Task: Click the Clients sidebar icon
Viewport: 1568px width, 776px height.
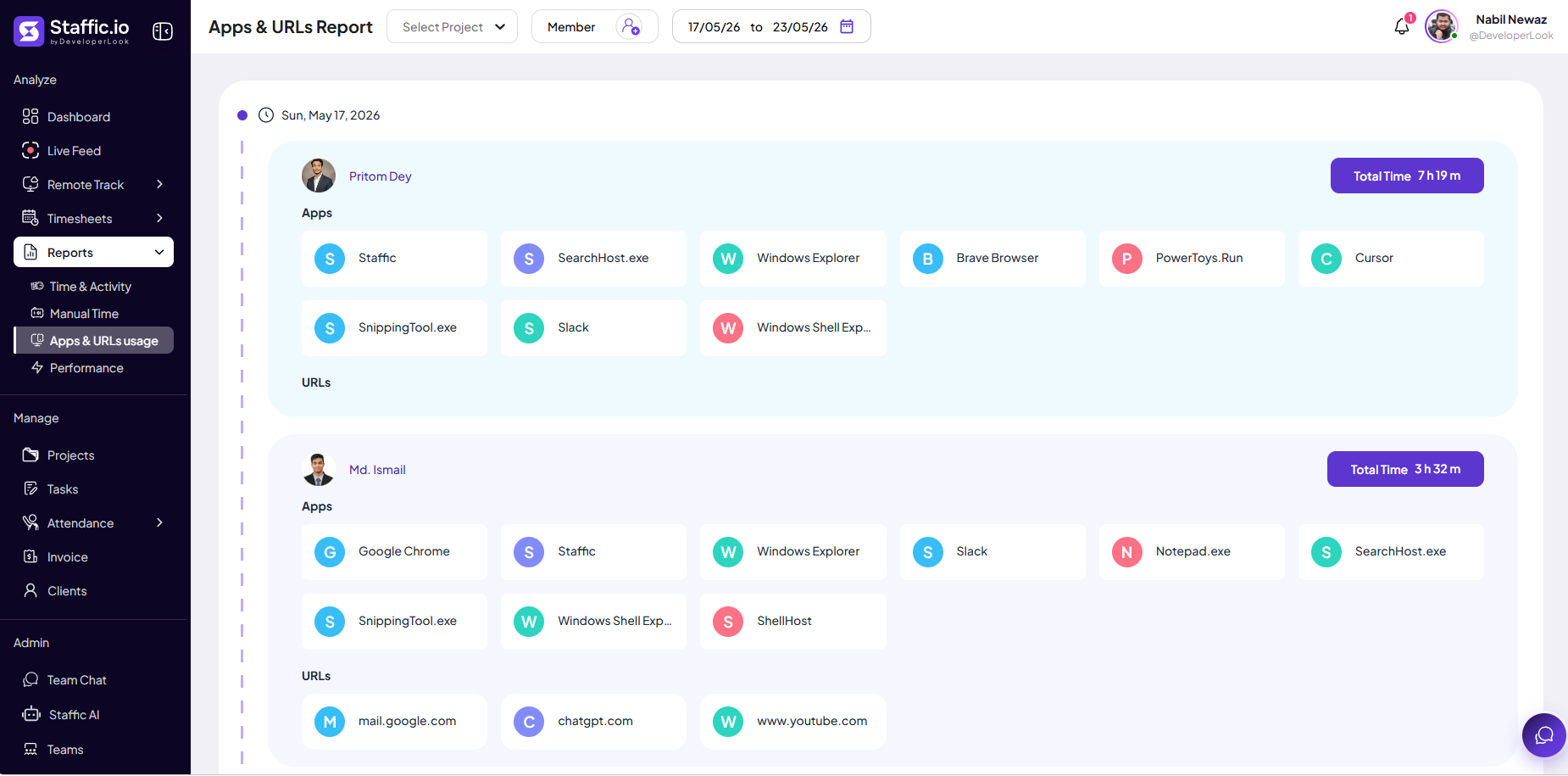Action: 31,590
